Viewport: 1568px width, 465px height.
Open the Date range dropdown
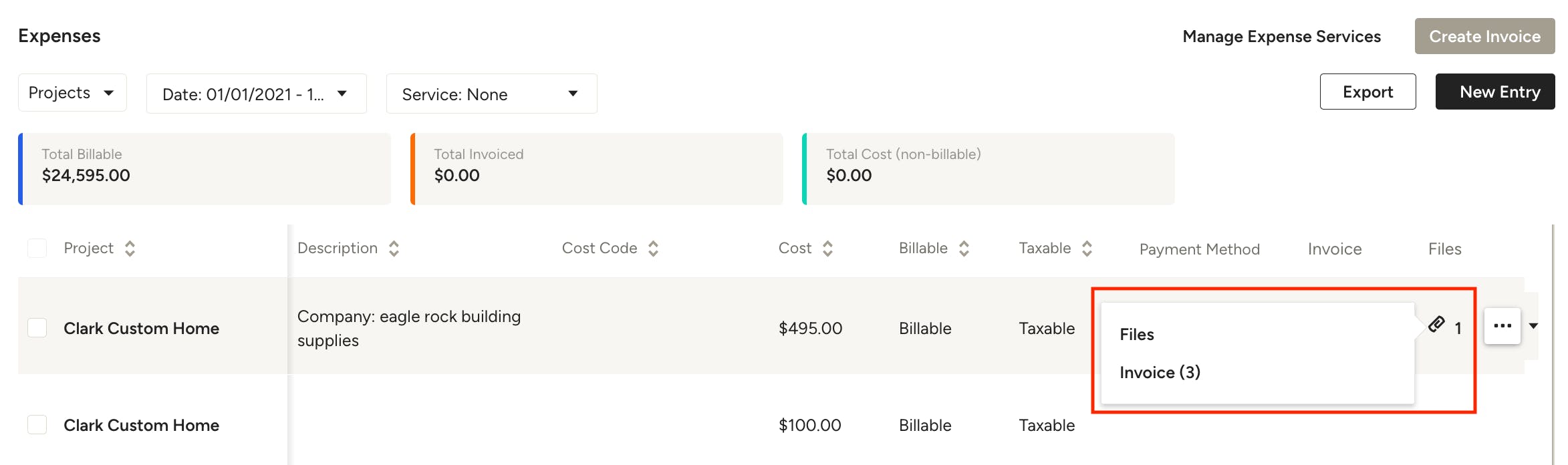[x=256, y=94]
